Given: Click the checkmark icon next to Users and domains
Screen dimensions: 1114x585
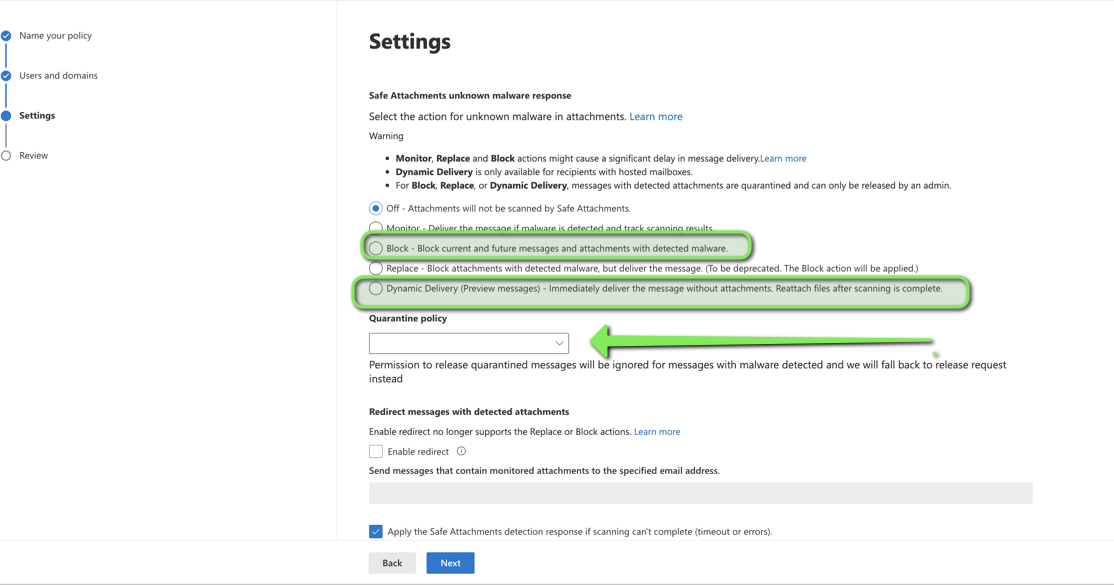Looking at the screenshot, I should point(6,74).
